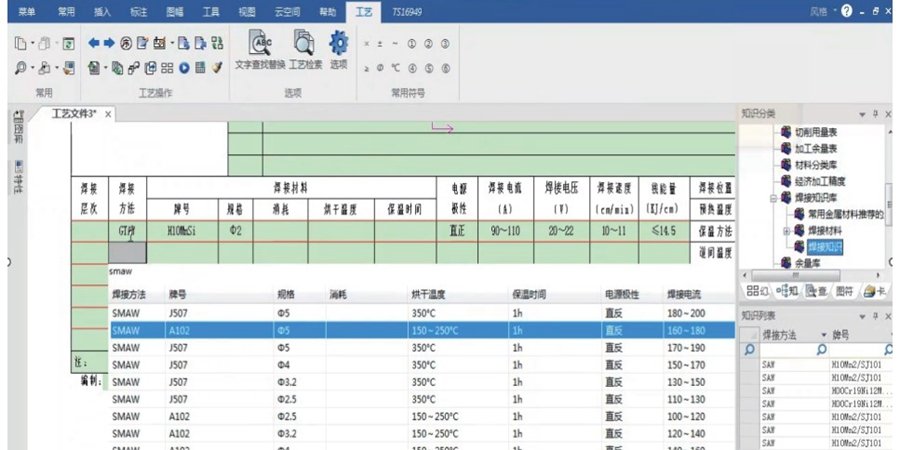This screenshot has height=450, width=900.
Task: Switch to the 标注 ribbon tab
Action: coord(138,11)
